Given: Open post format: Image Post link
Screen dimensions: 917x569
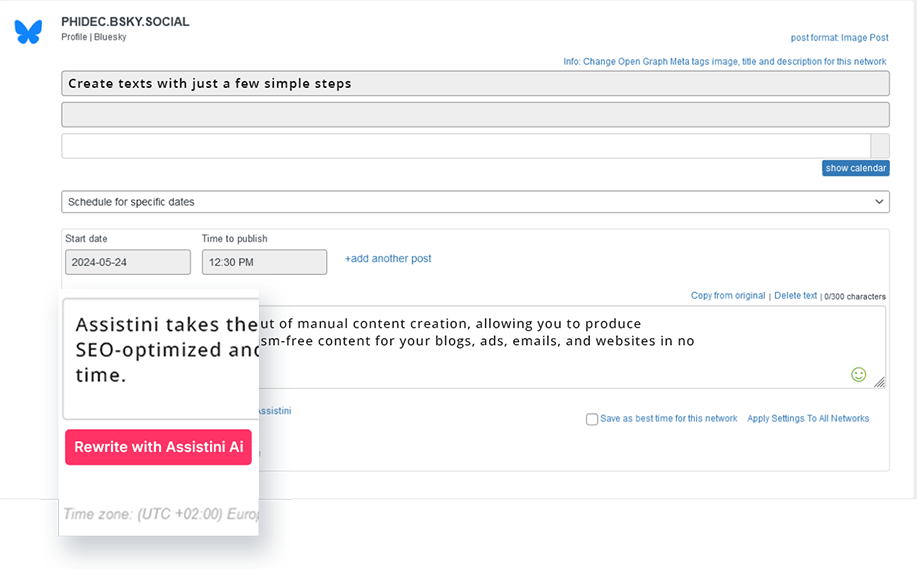Looking at the screenshot, I should [x=839, y=37].
